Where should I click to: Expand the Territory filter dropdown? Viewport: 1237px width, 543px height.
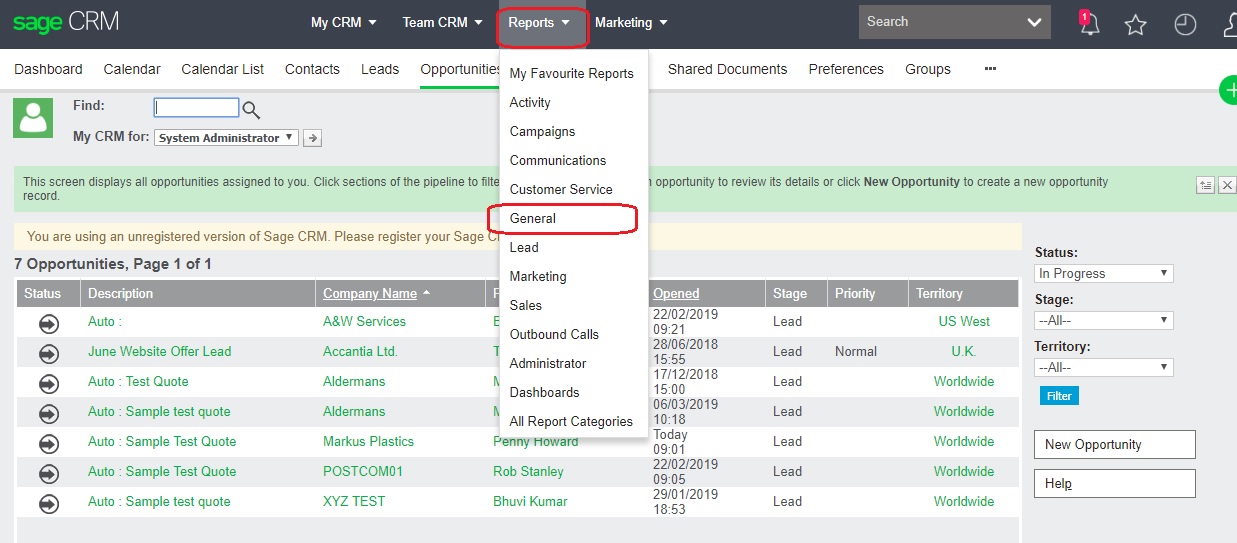coord(1103,367)
